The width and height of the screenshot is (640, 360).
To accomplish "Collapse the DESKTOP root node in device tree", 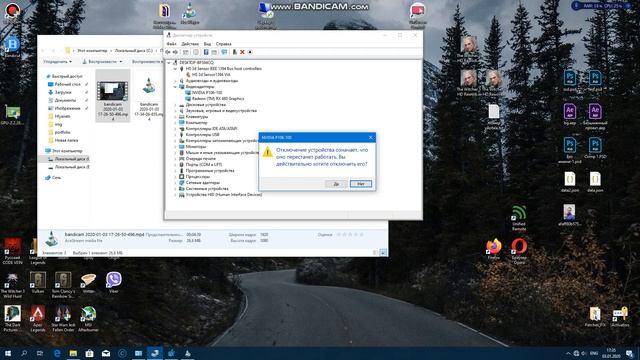I will click(x=169, y=63).
